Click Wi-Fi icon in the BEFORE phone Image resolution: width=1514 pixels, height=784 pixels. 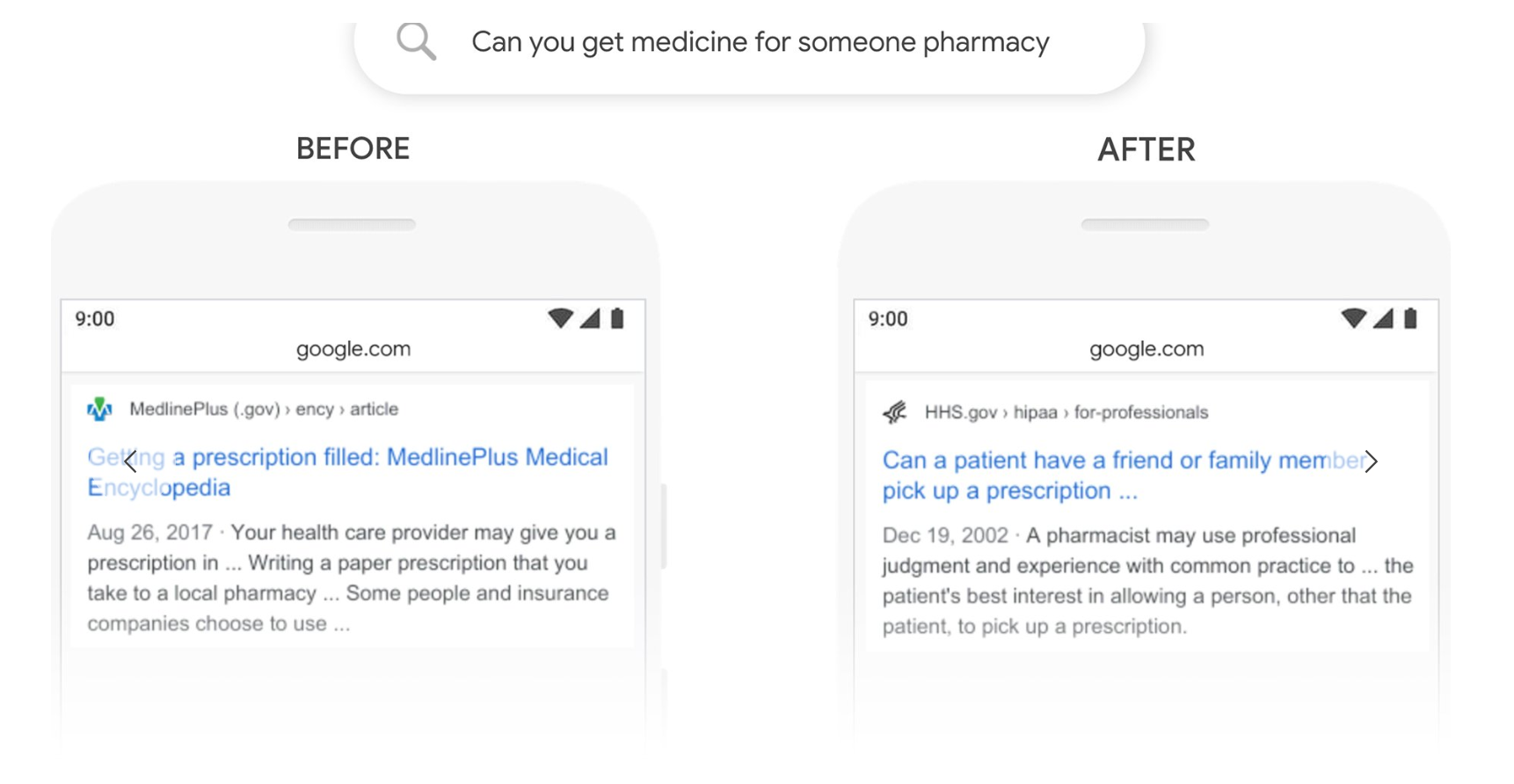click(560, 318)
